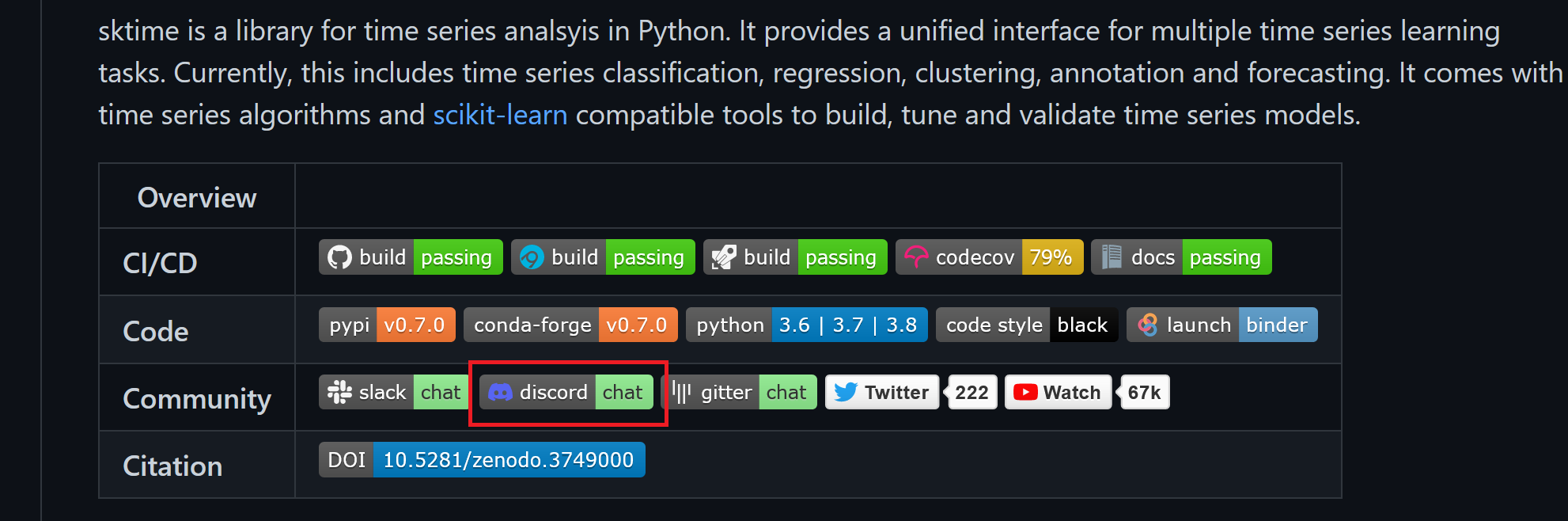This screenshot has width=1568, height=521.
Task: Click the docs passing badge
Action: point(1181,257)
